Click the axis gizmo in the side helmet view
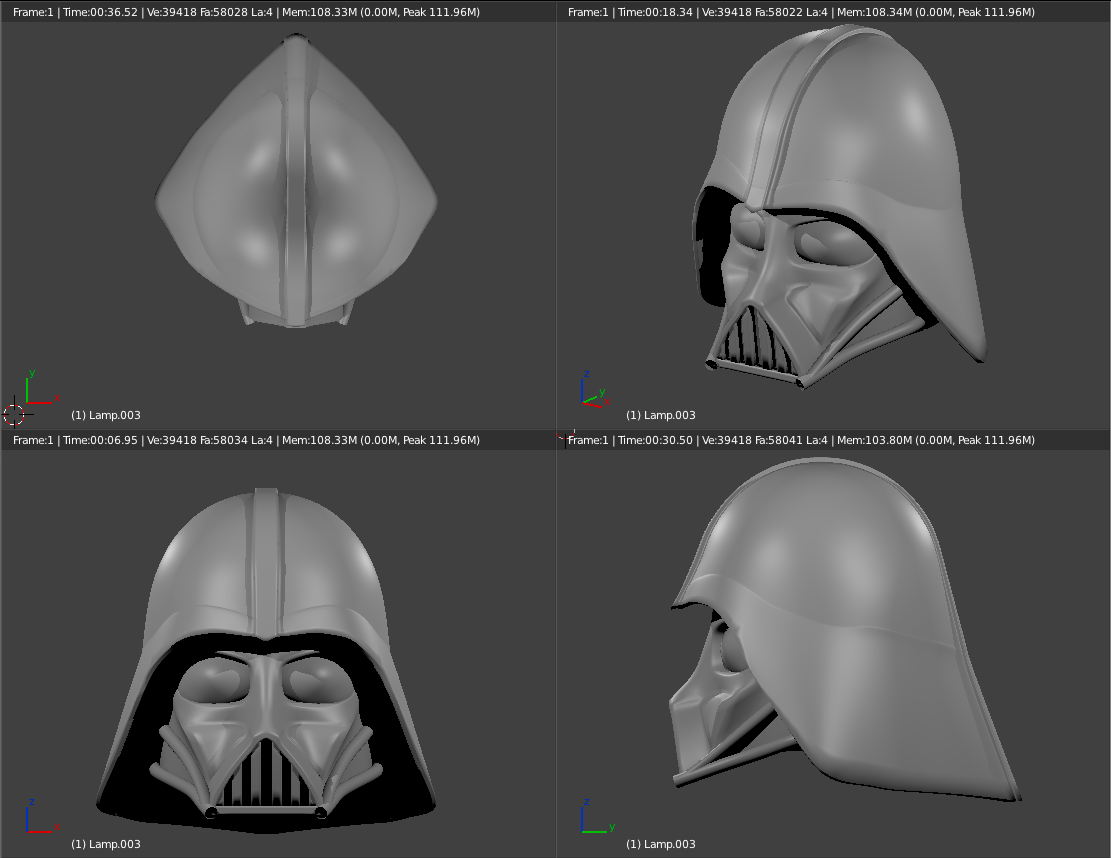Image resolution: width=1111 pixels, height=858 pixels. coord(597,816)
